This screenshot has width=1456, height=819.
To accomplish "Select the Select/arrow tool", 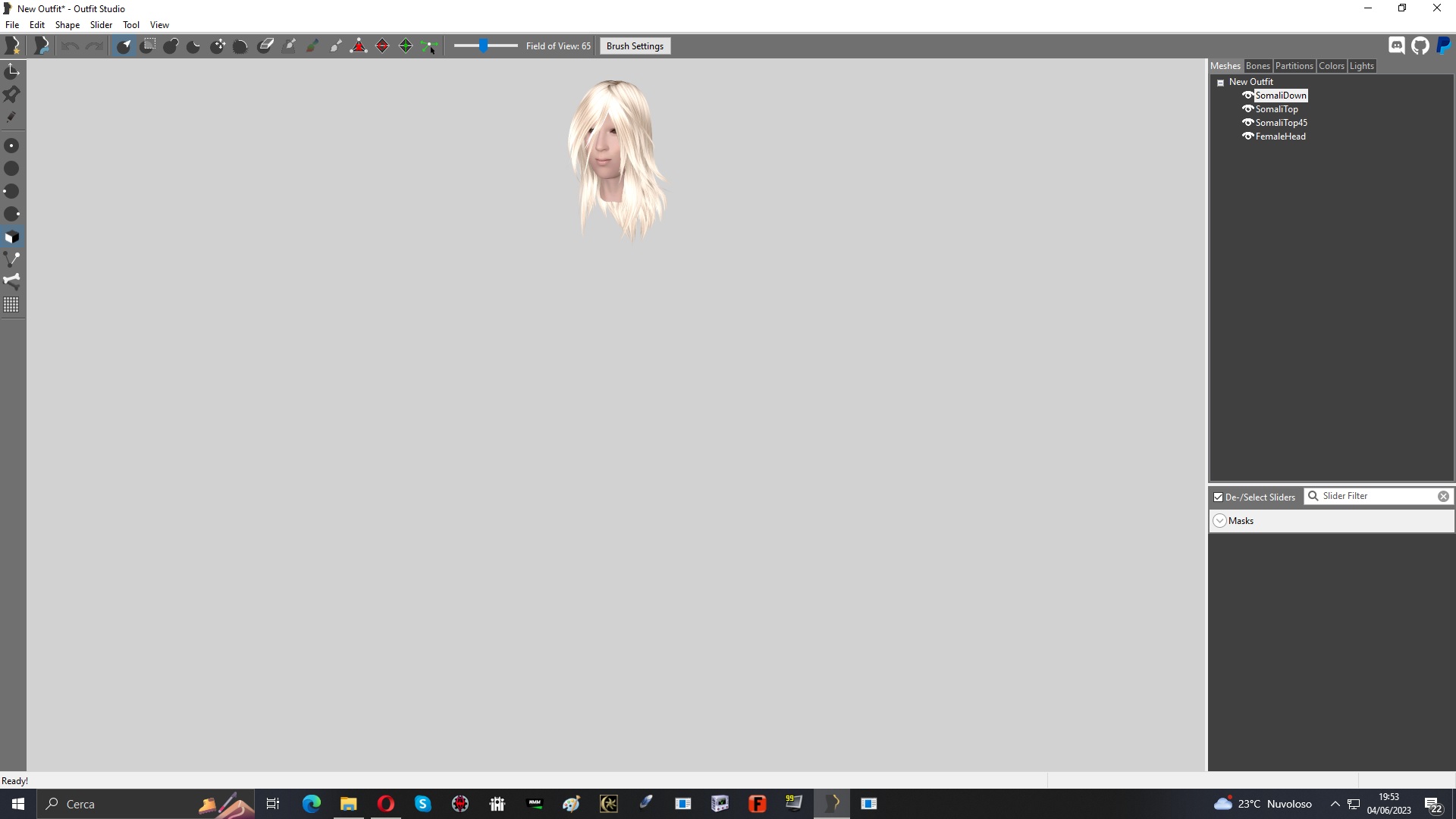I will tap(124, 46).
